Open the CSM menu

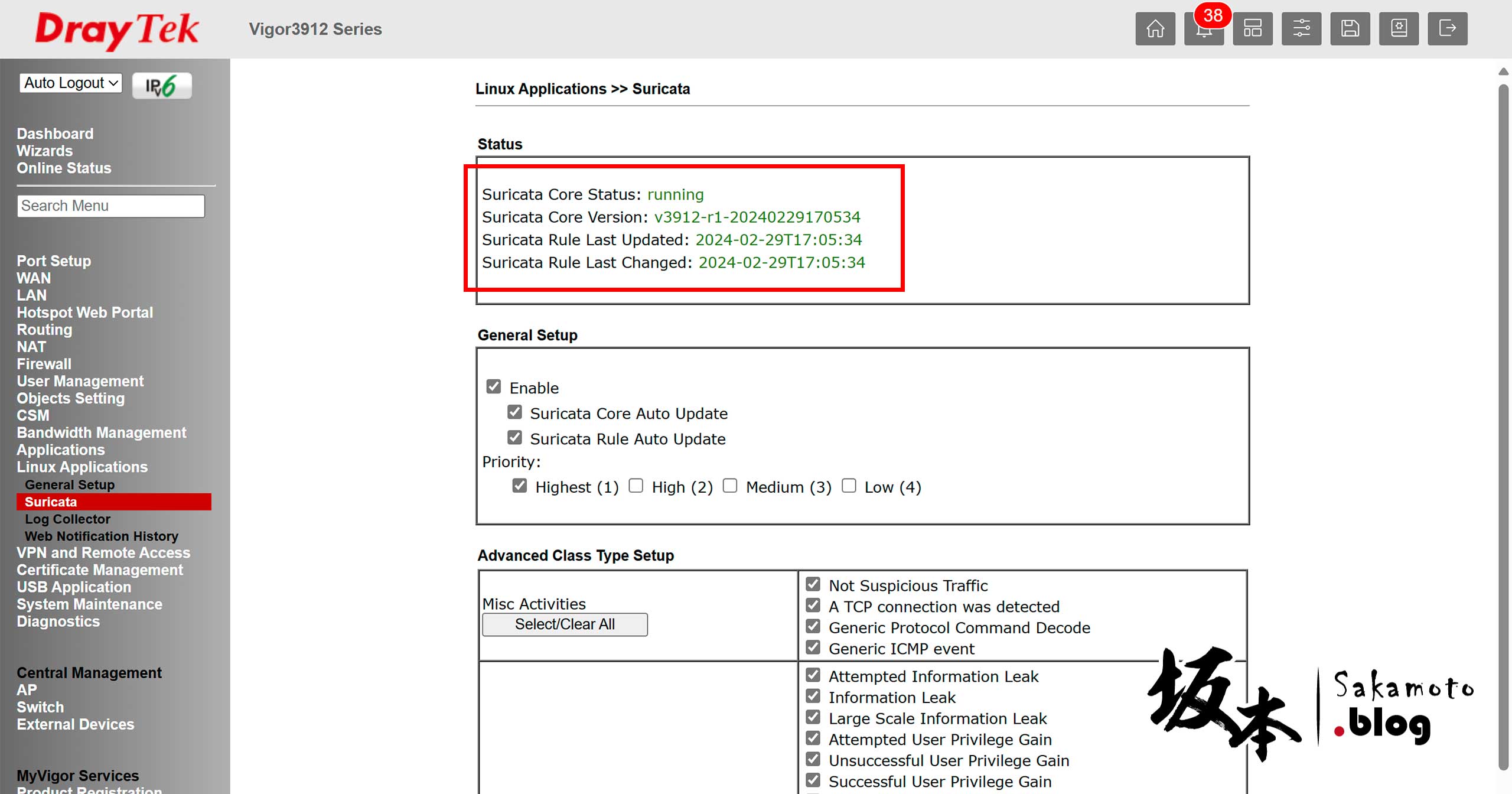click(x=33, y=415)
